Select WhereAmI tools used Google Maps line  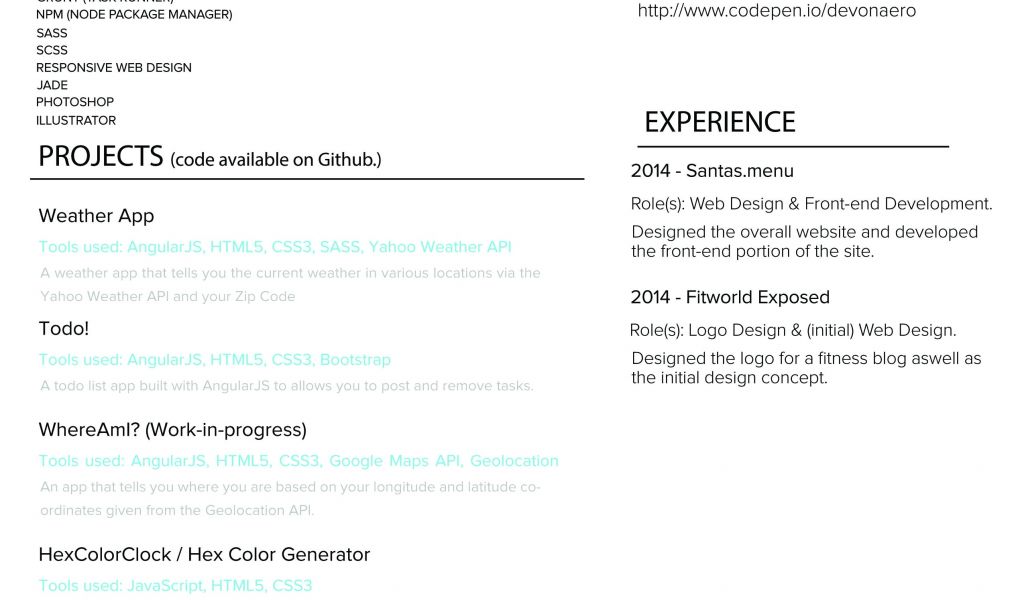pyautogui.click(x=298, y=461)
